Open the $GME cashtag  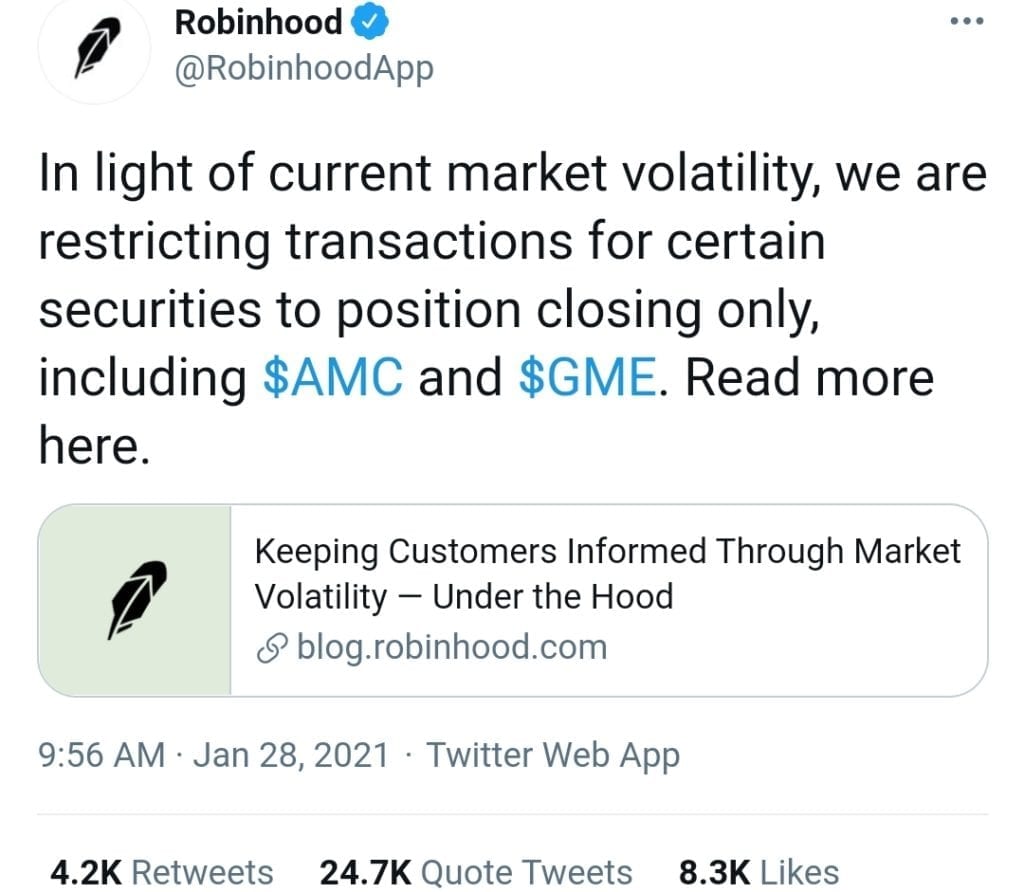588,377
